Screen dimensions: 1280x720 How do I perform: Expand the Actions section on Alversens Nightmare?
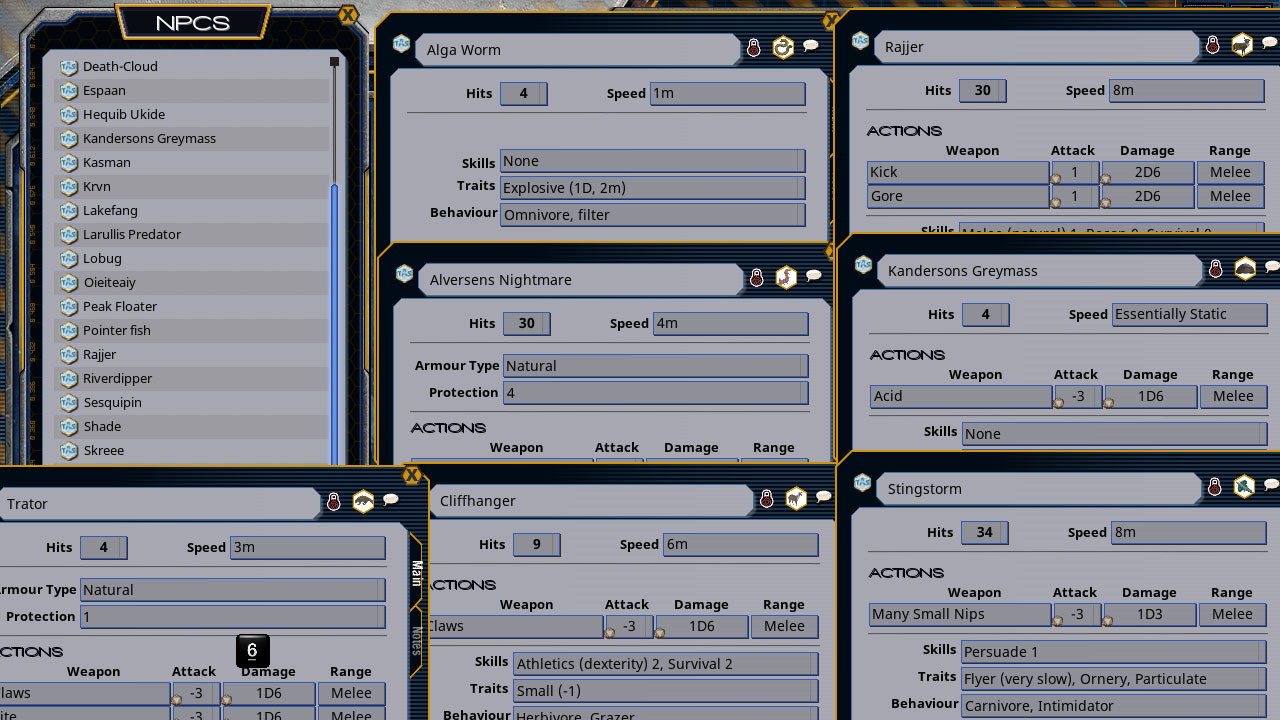[448, 428]
